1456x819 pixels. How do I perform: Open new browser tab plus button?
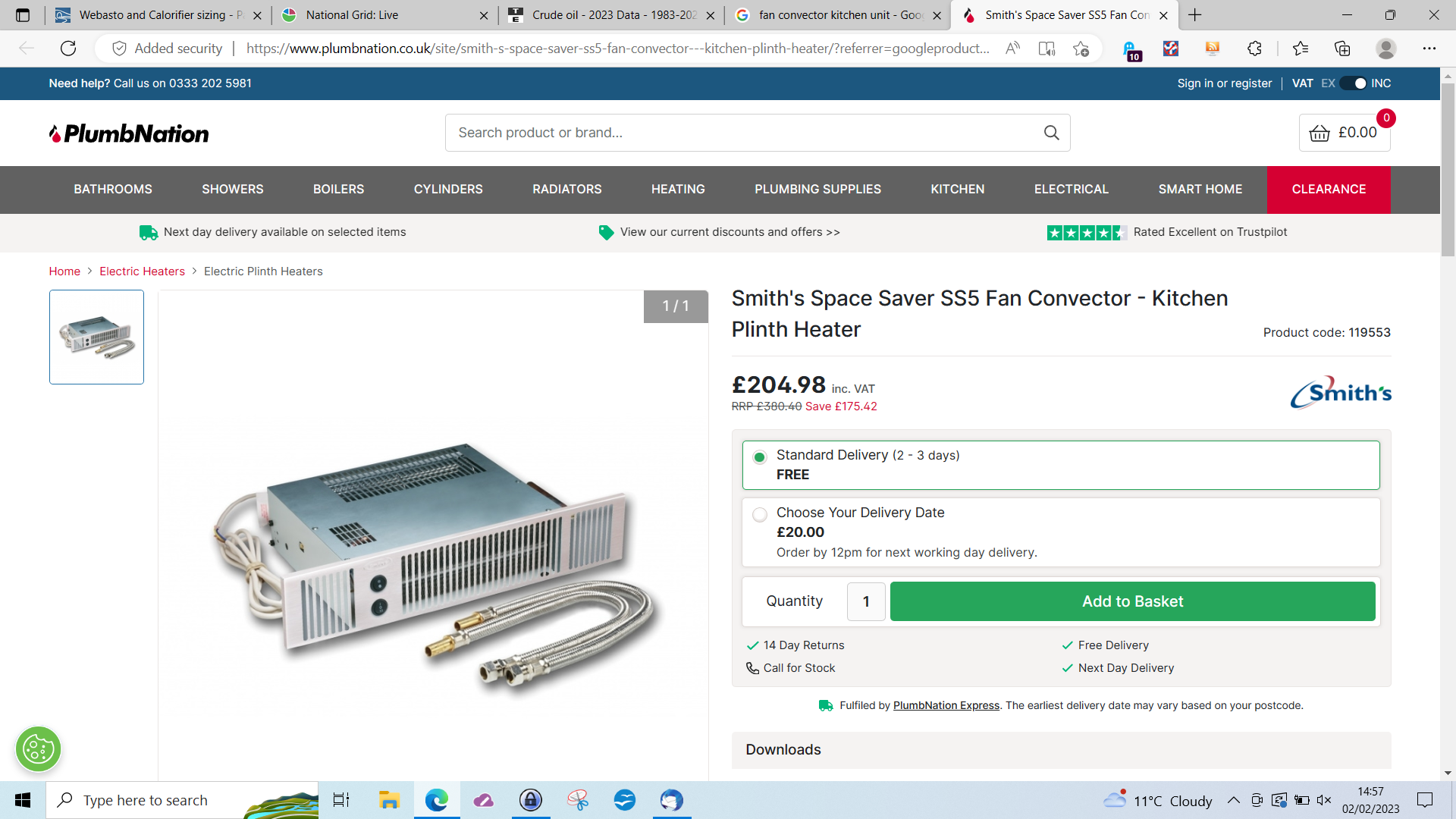click(1195, 15)
